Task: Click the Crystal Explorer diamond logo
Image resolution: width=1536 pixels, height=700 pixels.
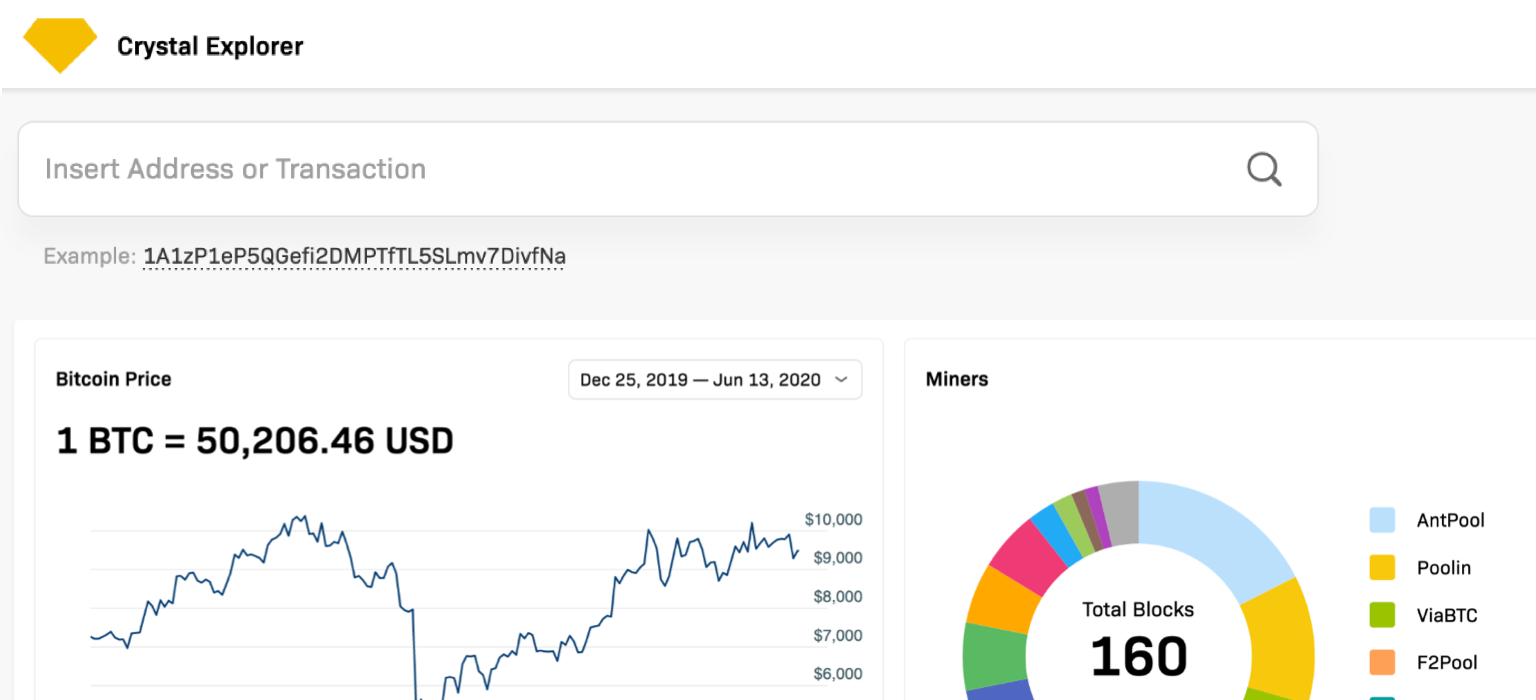Action: [59, 44]
